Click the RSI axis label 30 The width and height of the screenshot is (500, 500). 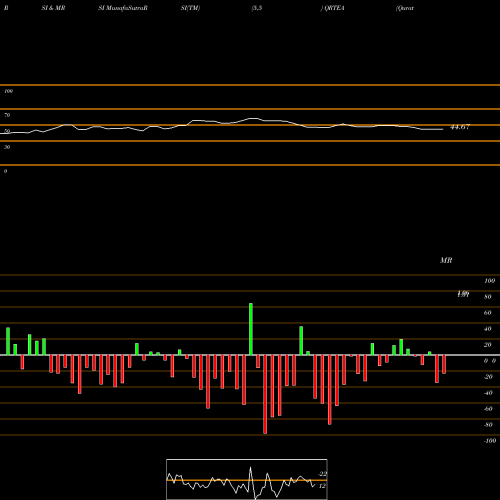click(7, 147)
